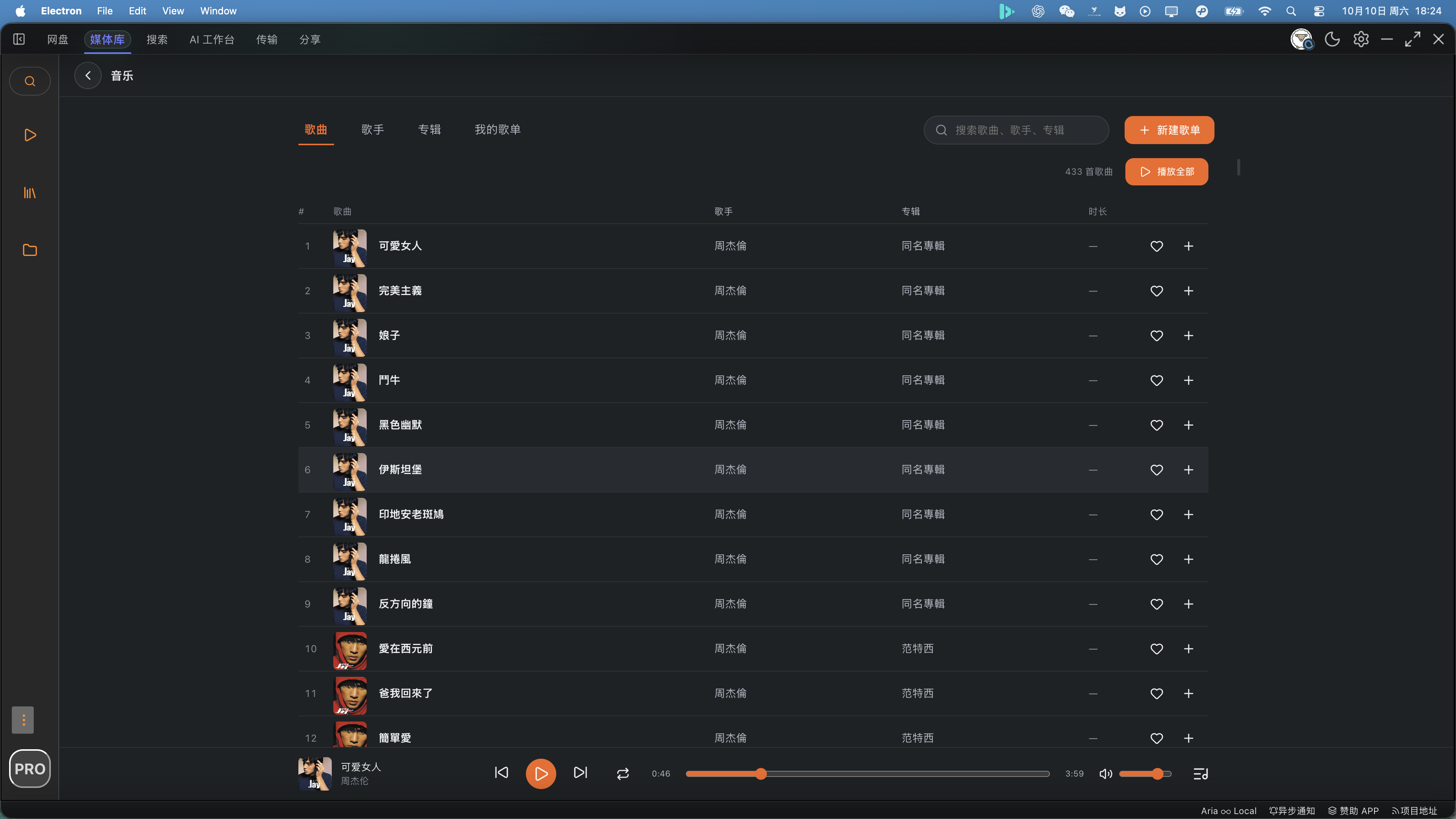Go back from the 音乐 page
Screen dimensions: 1456x819
click(x=88, y=76)
